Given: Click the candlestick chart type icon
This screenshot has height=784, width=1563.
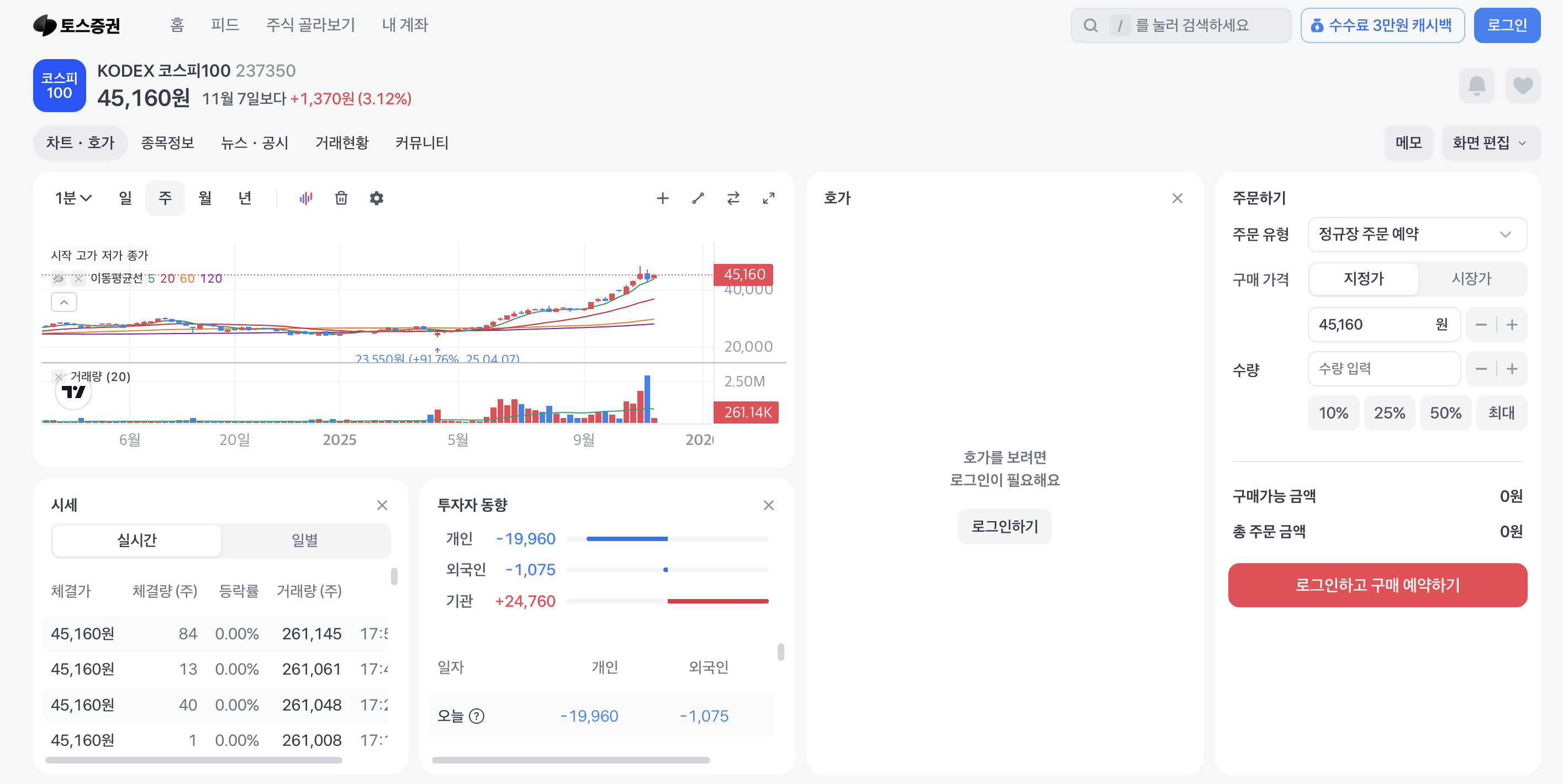Looking at the screenshot, I should [x=306, y=198].
